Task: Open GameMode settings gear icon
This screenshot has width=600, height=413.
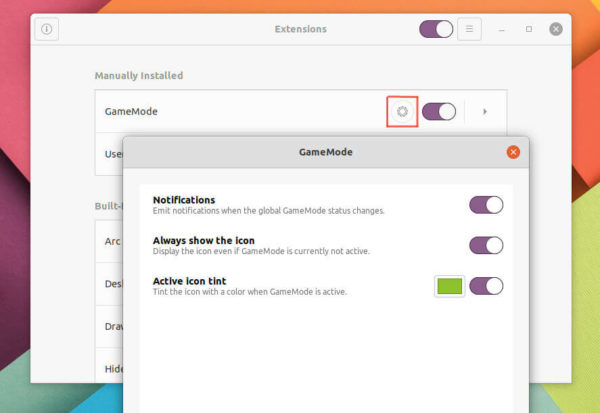Action: (x=402, y=112)
